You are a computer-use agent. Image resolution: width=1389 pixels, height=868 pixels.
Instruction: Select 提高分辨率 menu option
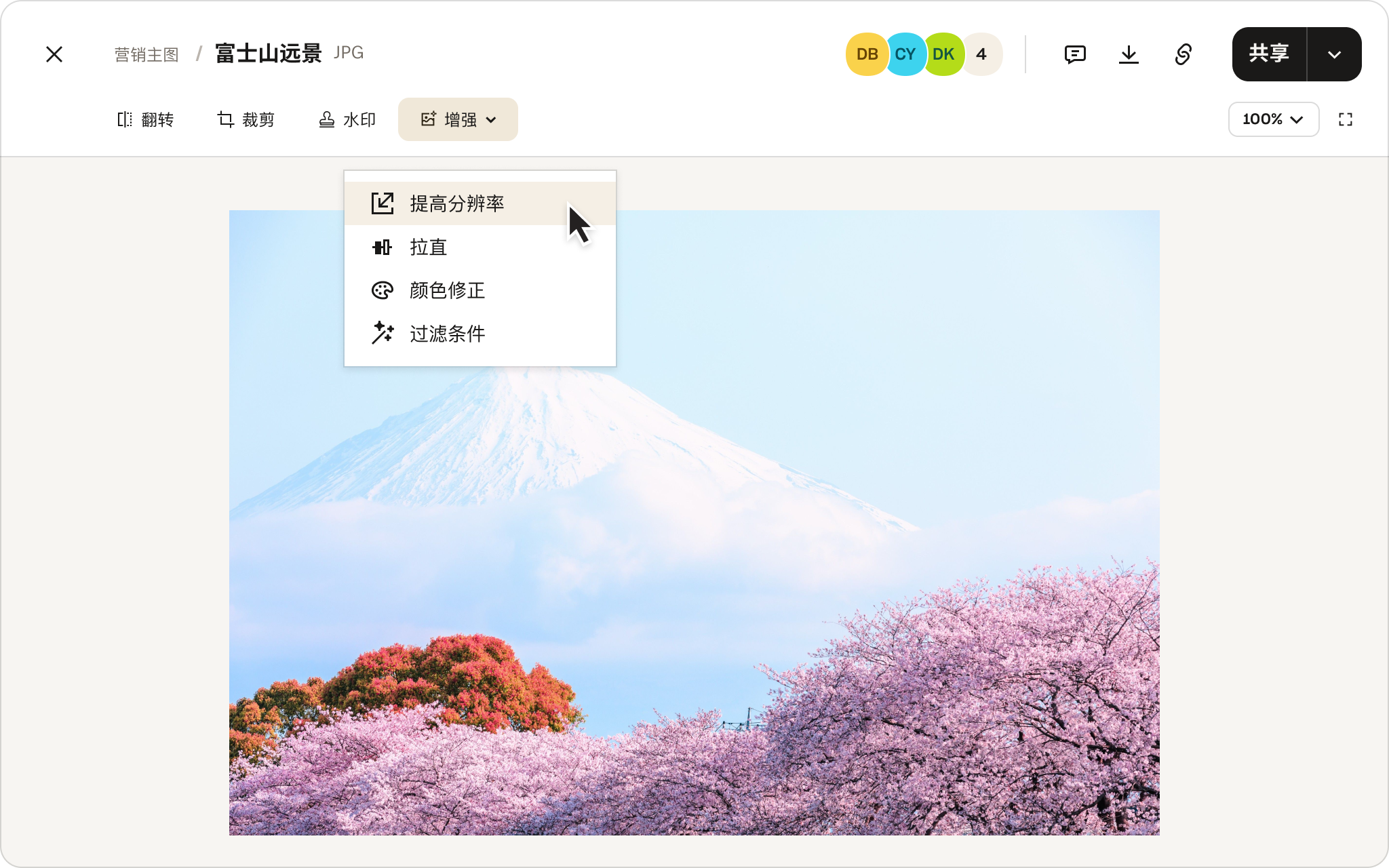click(x=480, y=203)
